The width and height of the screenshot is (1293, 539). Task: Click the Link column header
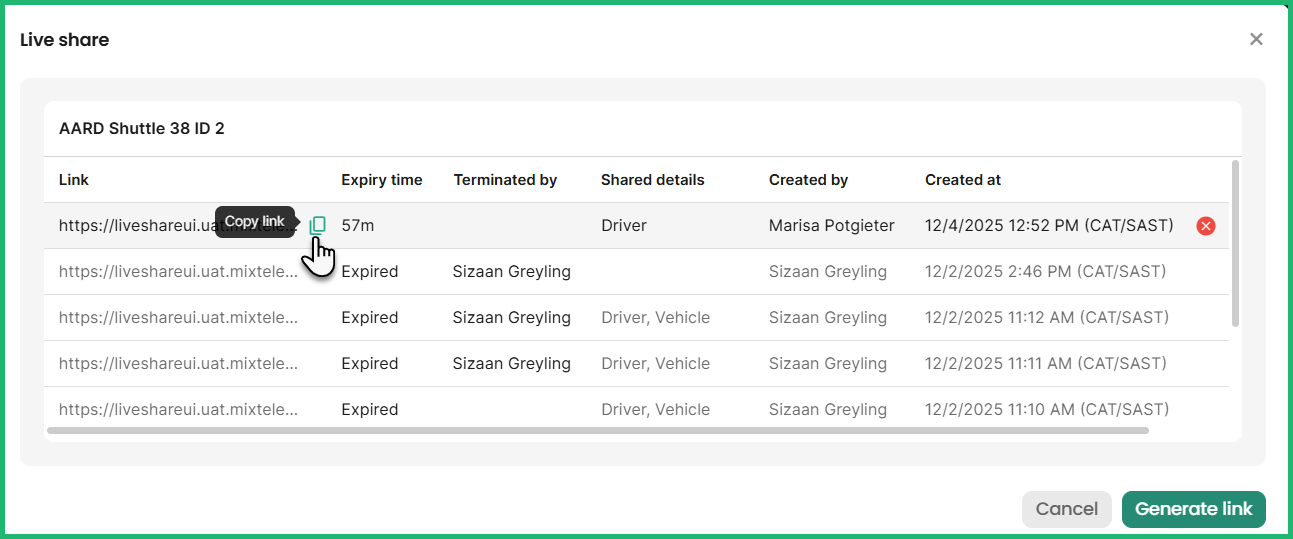74,180
